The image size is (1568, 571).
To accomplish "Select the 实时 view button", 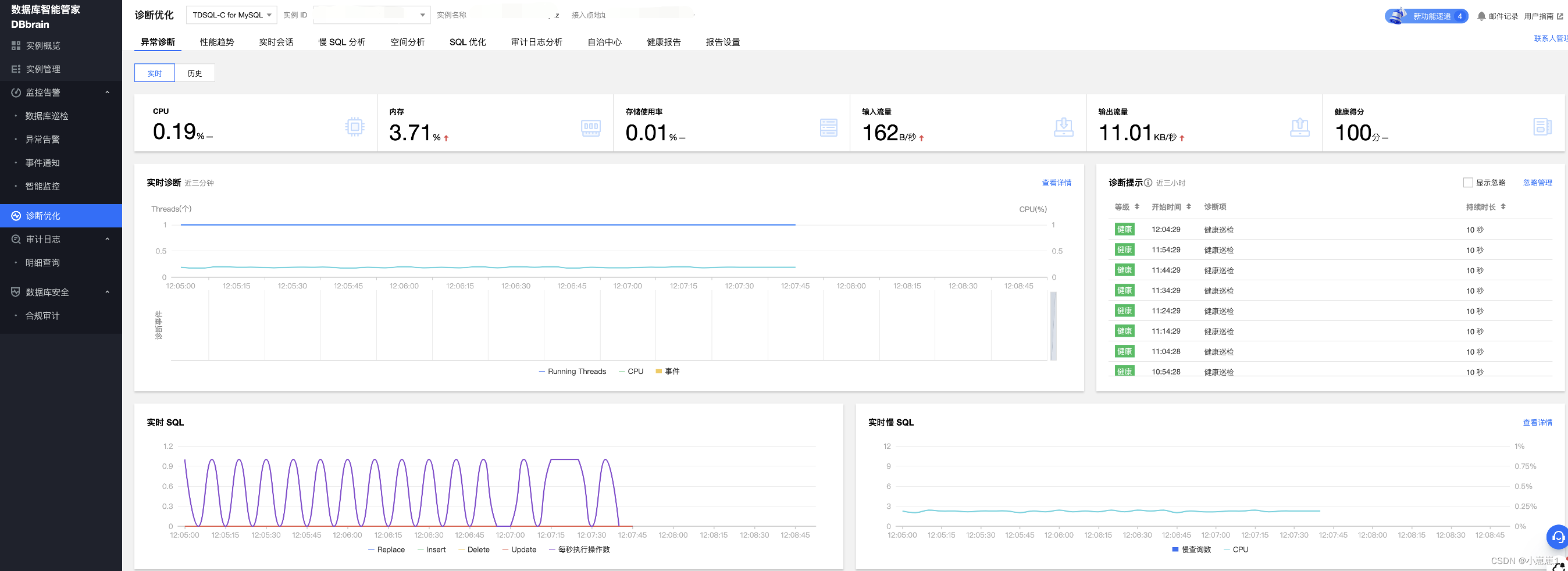I will (x=155, y=73).
